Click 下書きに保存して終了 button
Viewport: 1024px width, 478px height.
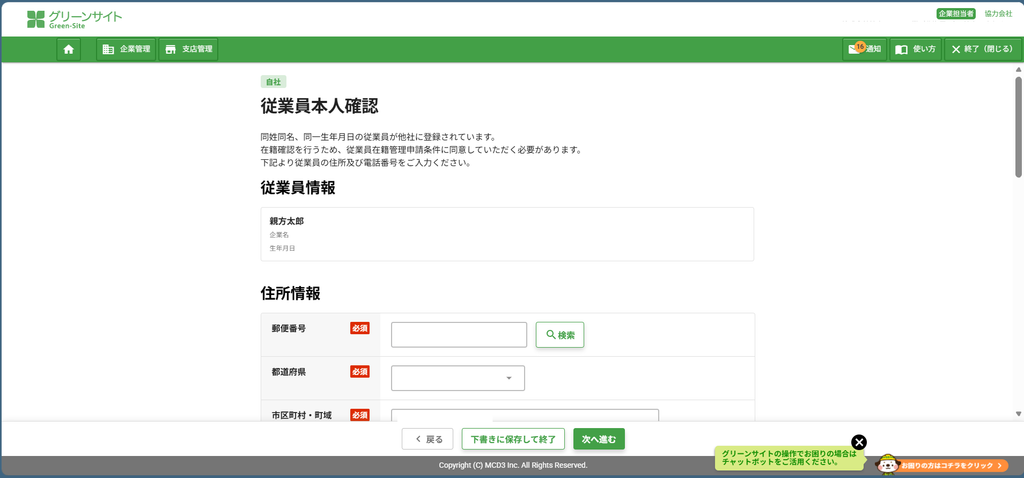click(x=513, y=439)
